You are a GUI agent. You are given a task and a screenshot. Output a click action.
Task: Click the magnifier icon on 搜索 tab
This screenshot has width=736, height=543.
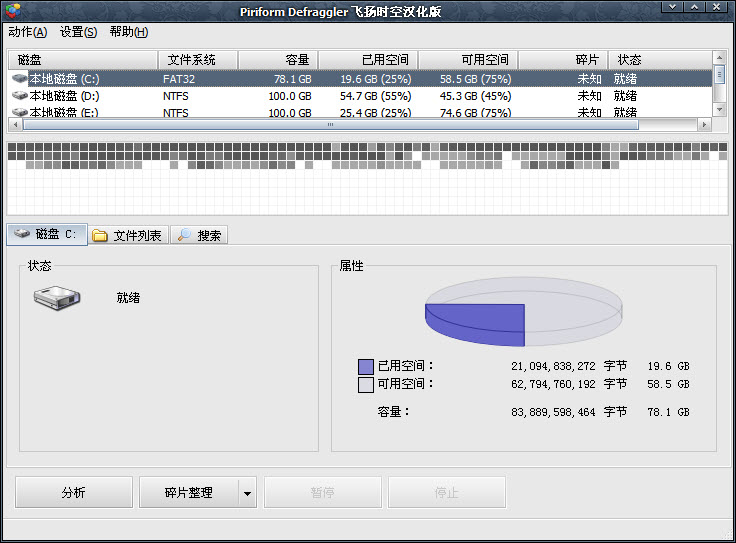(184, 236)
